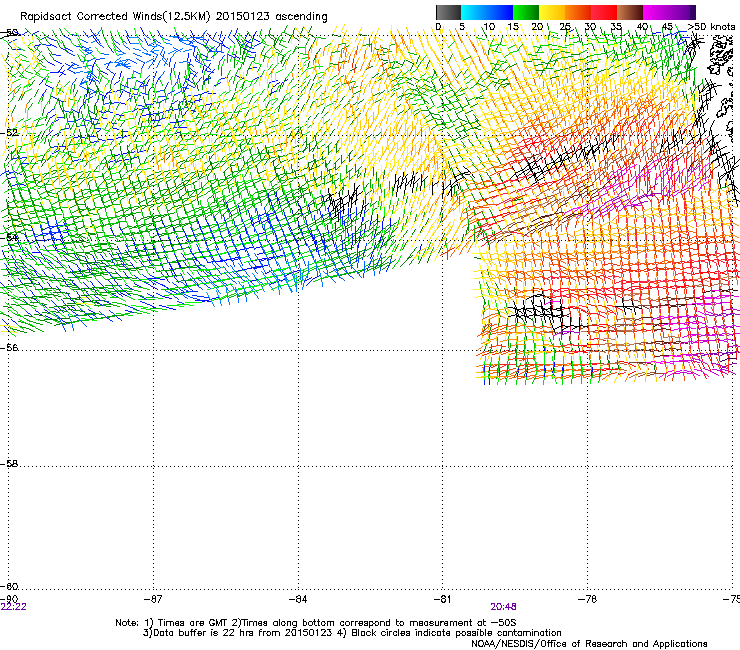The height and width of the screenshot is (650, 740).
Task: Click the latitude label '-54'
Action: (x=9, y=237)
